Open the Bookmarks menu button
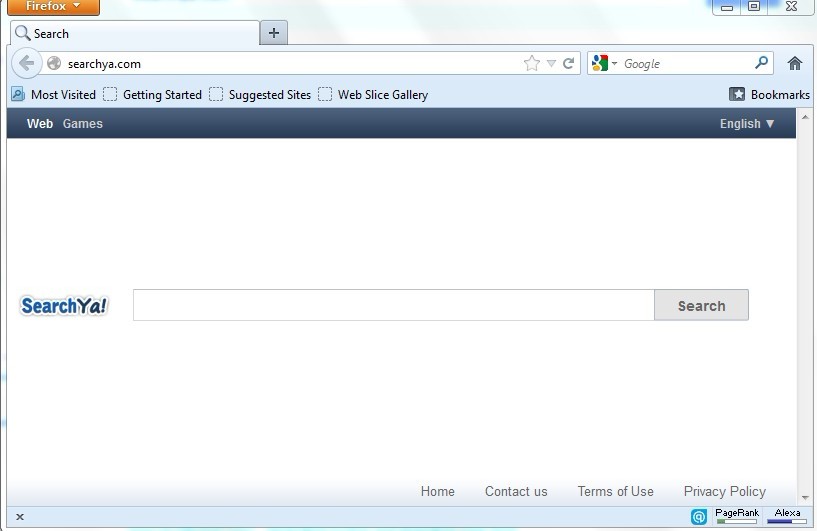The height and width of the screenshot is (531, 817). pyautogui.click(x=769, y=94)
